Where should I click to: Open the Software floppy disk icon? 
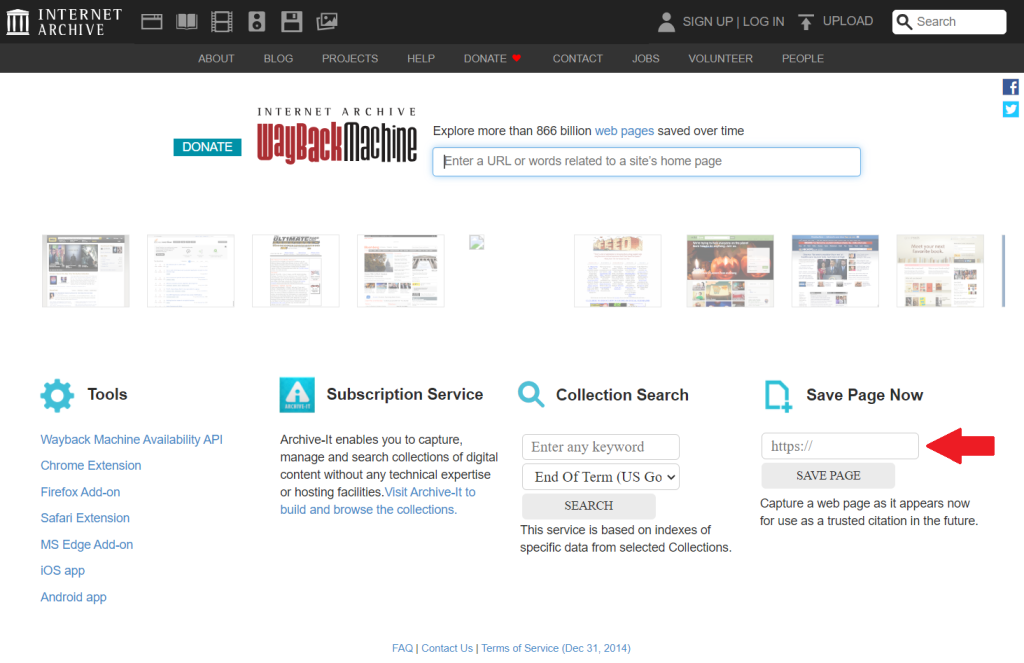[291, 22]
